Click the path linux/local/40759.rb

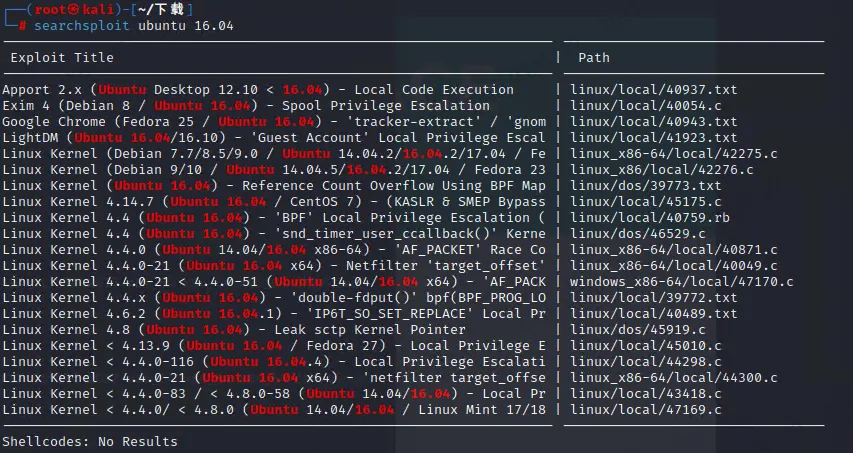[650, 218]
